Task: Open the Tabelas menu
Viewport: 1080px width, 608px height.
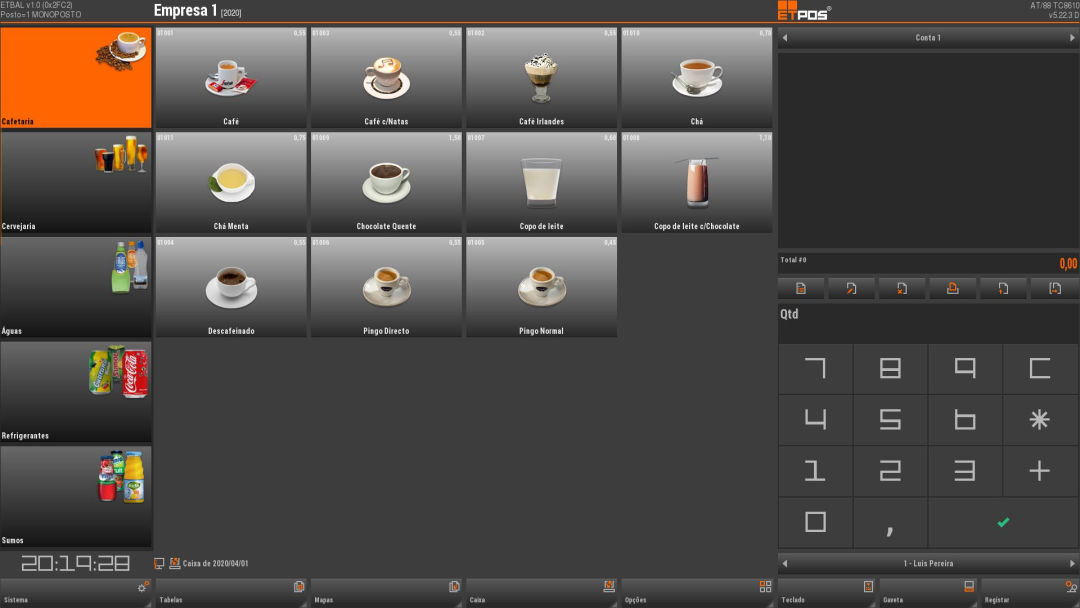Action: [231, 593]
